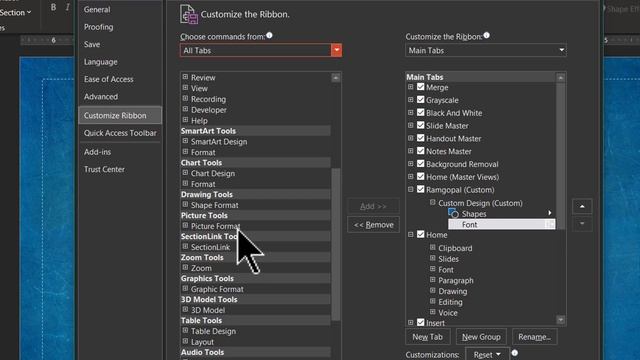Click the info icon beside Choose commands from
640x360 pixels.
click(x=269, y=36)
